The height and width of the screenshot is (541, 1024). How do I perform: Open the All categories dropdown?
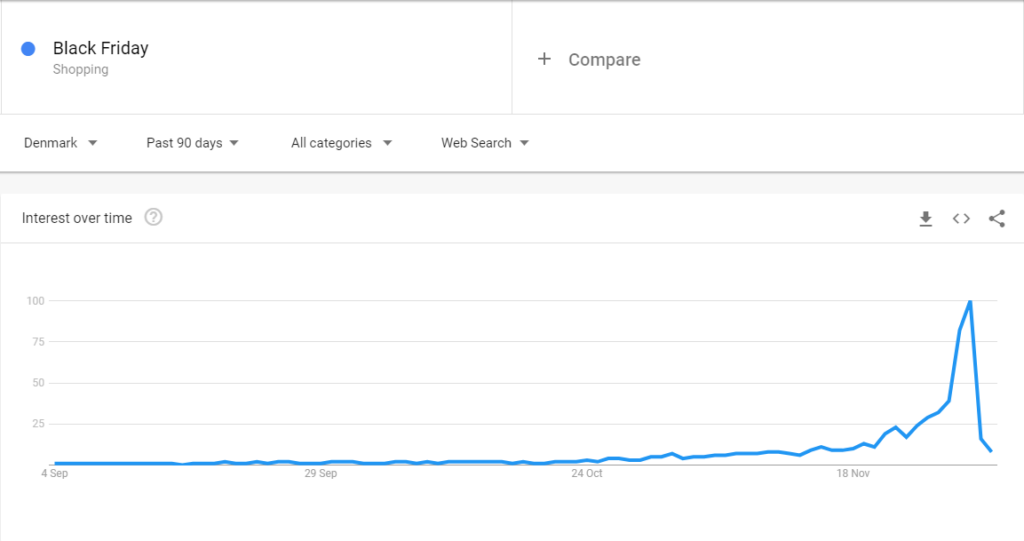[x=342, y=143]
